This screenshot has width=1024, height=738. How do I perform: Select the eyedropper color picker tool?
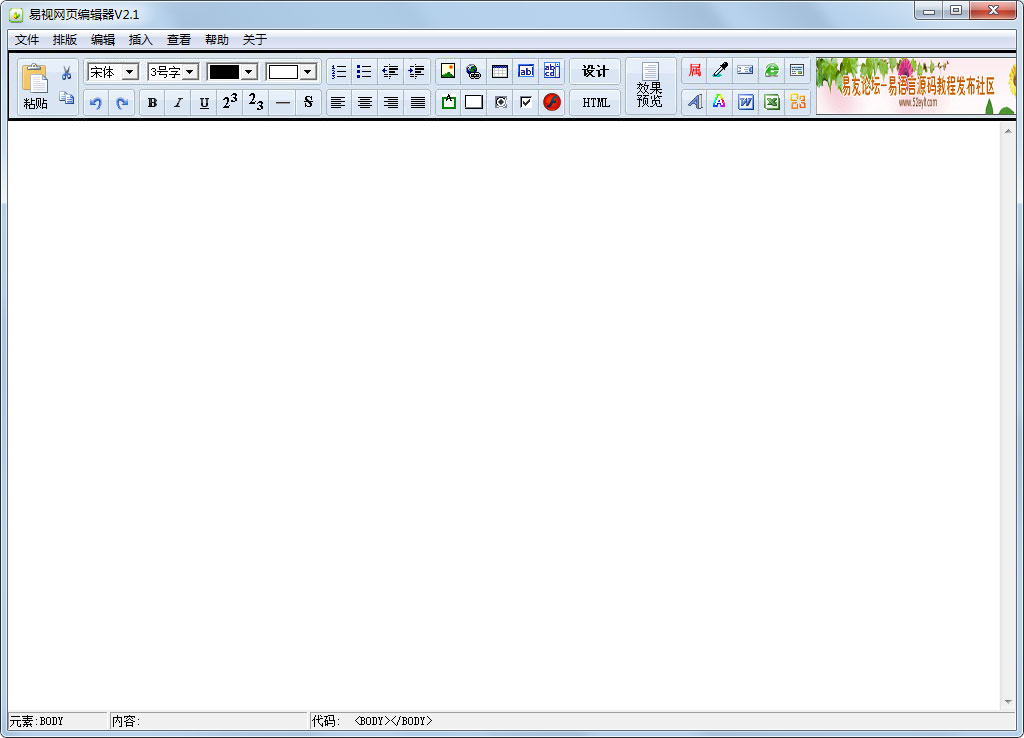click(x=720, y=70)
